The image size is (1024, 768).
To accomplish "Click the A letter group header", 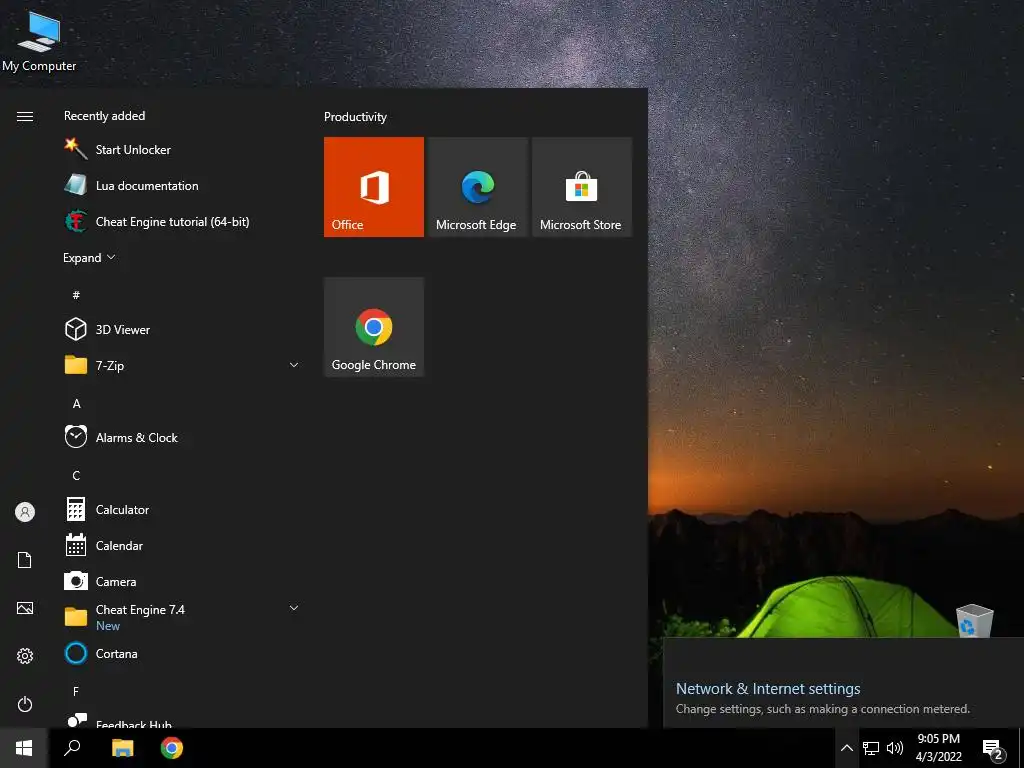I will pyautogui.click(x=76, y=404).
